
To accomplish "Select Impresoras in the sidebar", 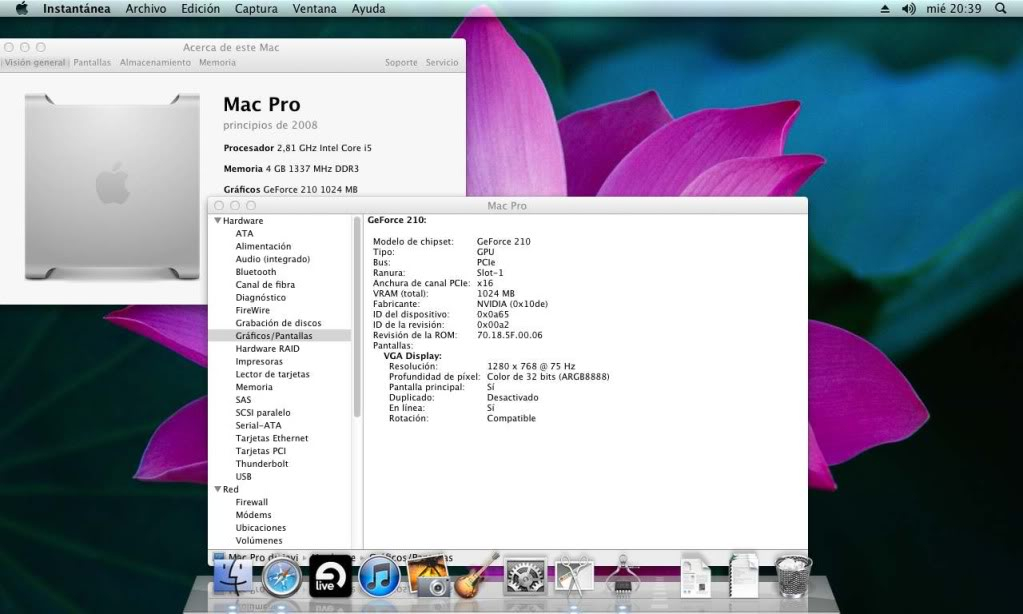I will click(259, 361).
